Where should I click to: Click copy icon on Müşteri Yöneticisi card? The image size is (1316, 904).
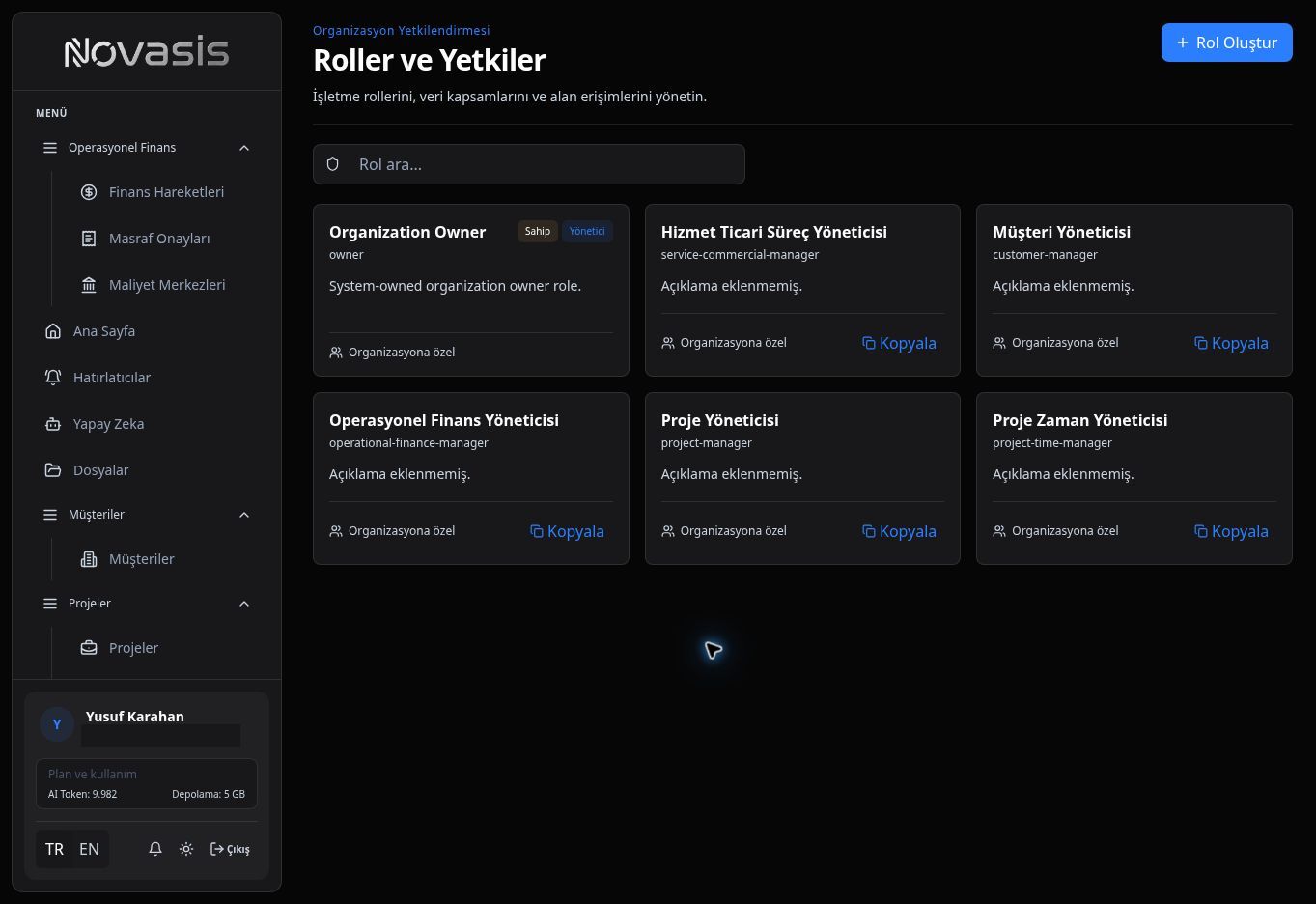click(1201, 343)
